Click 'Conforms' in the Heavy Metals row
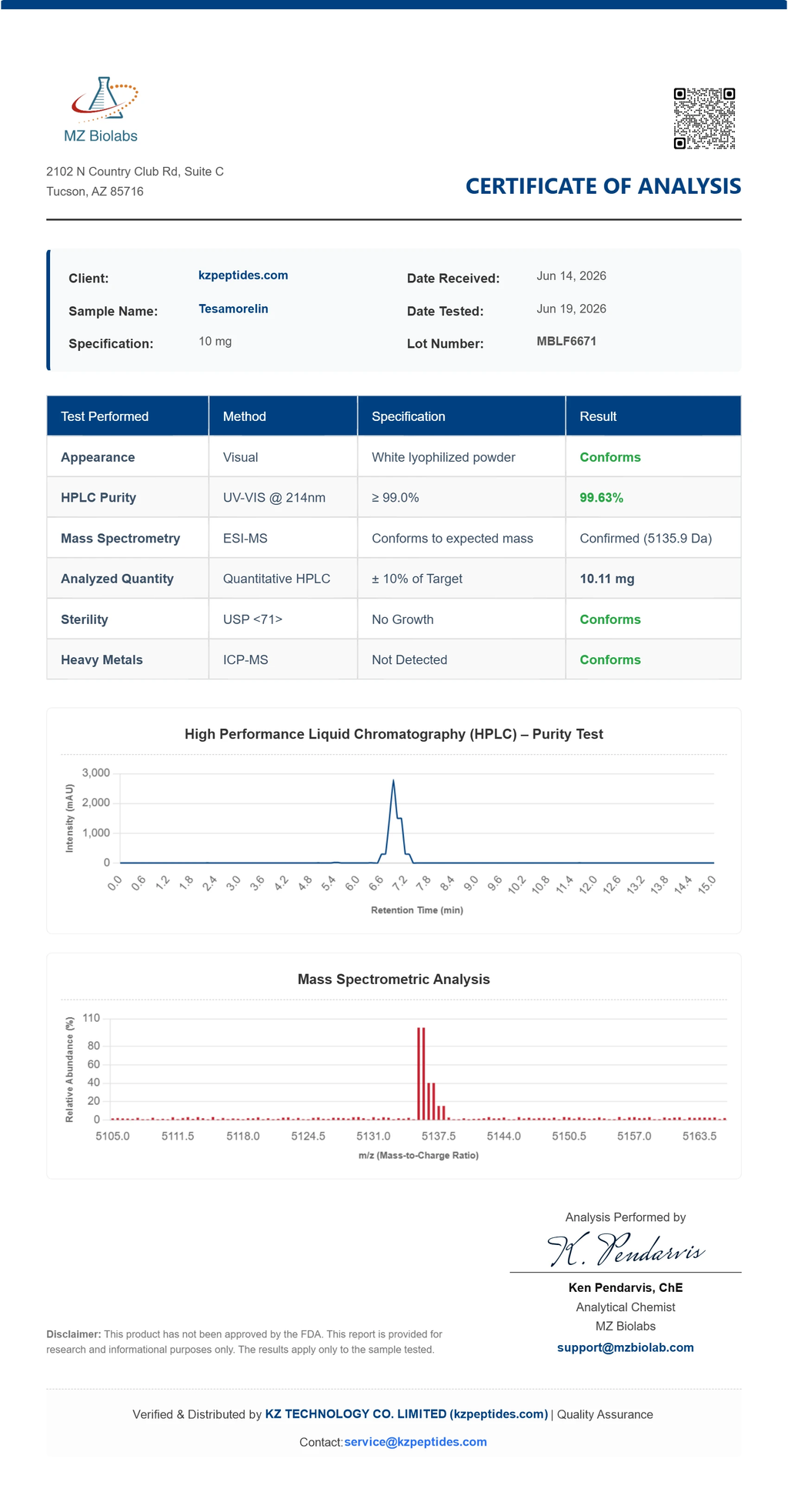The height and width of the screenshot is (1512, 788). click(610, 660)
